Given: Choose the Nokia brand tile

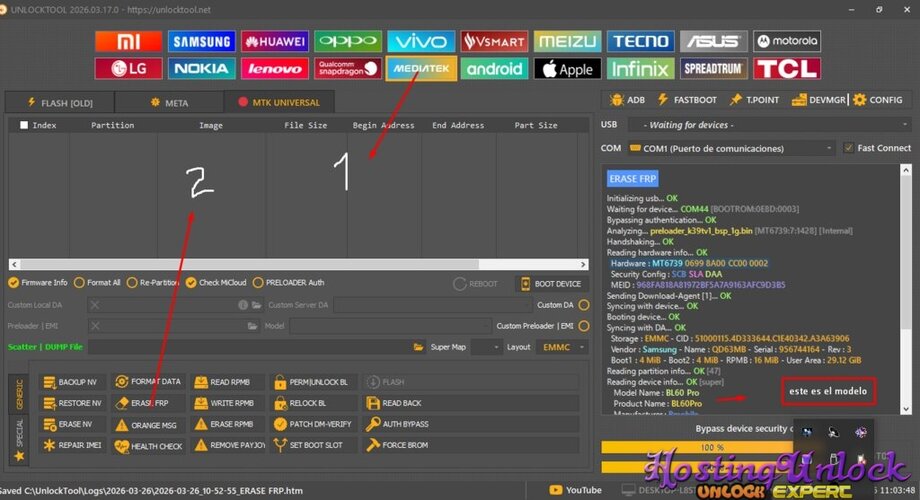Looking at the screenshot, I should coord(202,69).
